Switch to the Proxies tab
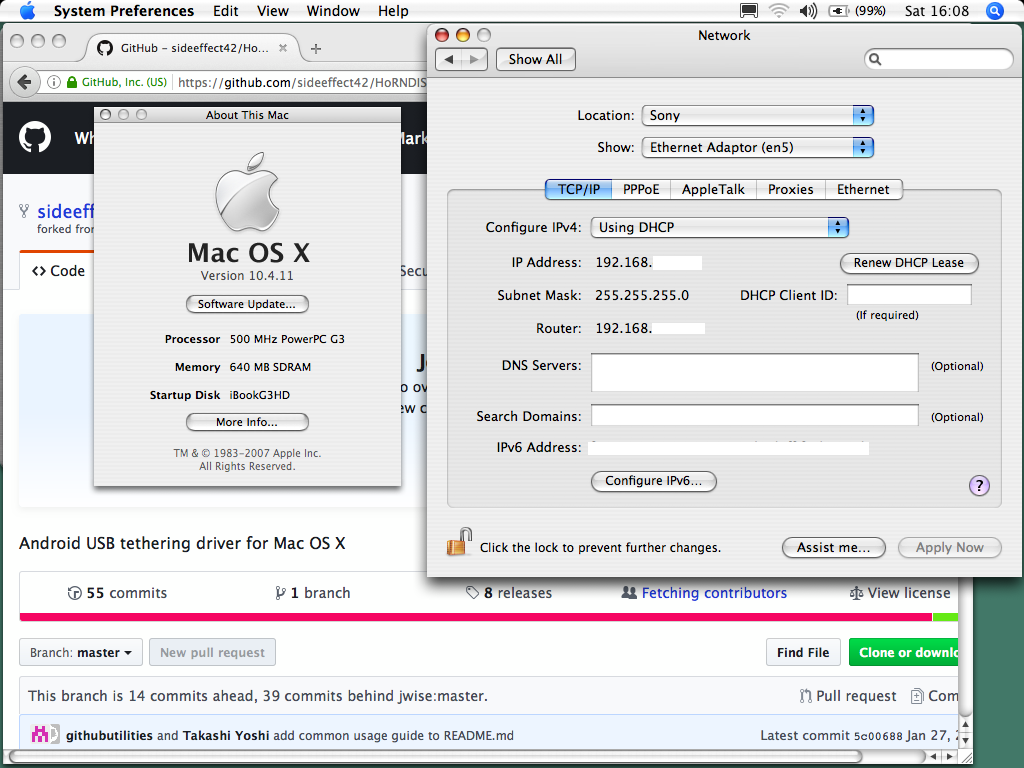This screenshot has width=1024, height=768. (791, 189)
